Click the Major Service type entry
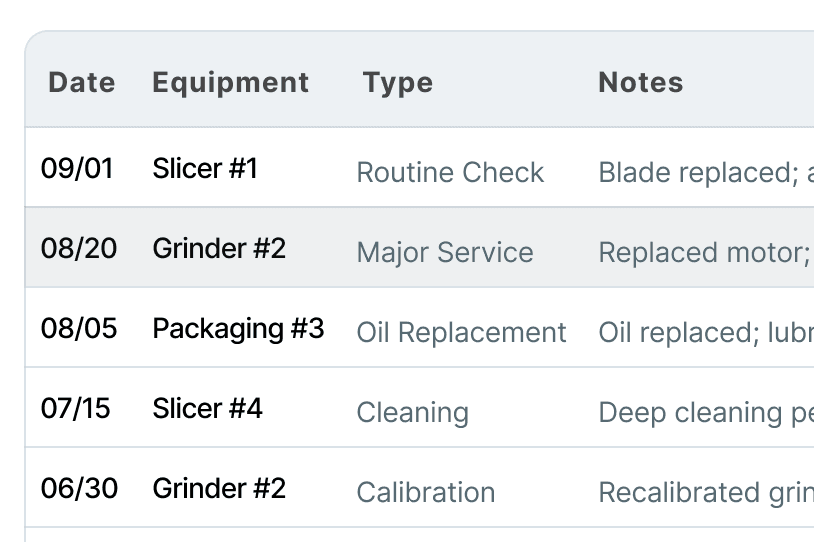Viewport: 814px width, 542px height. (445, 252)
